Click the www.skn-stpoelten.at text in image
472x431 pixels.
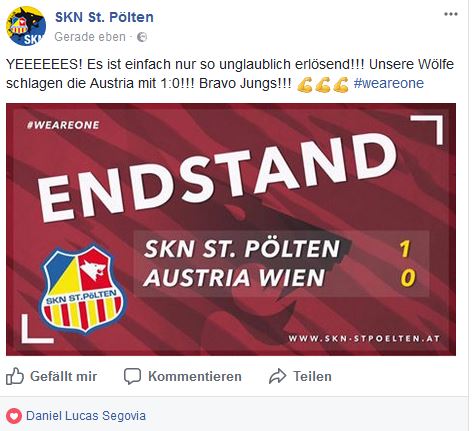[364, 339]
